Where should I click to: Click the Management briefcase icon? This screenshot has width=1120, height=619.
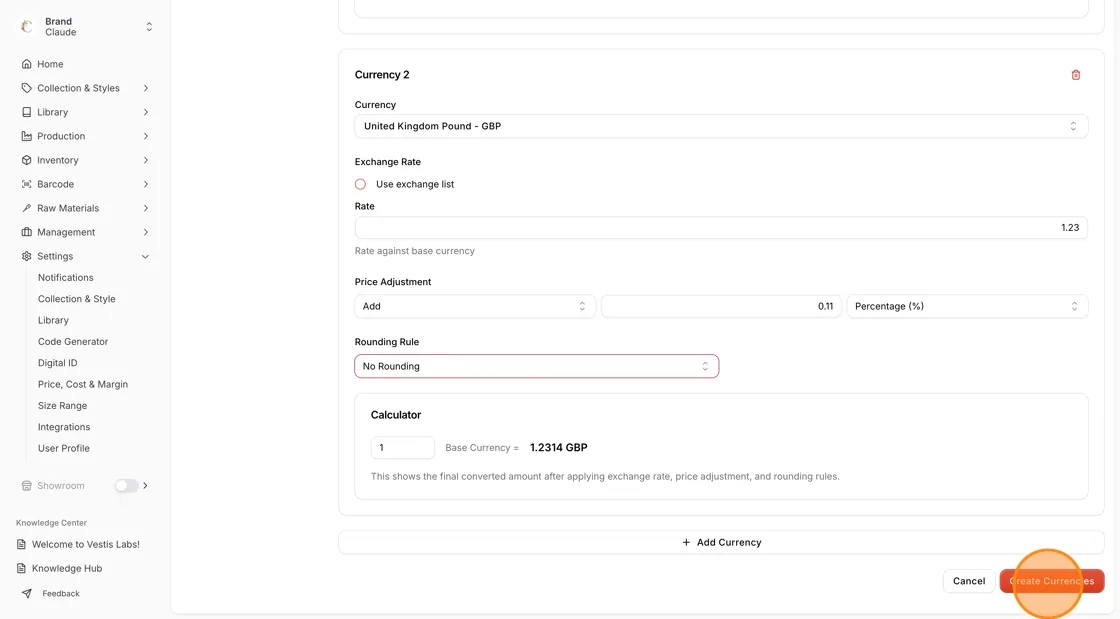tap(26, 232)
